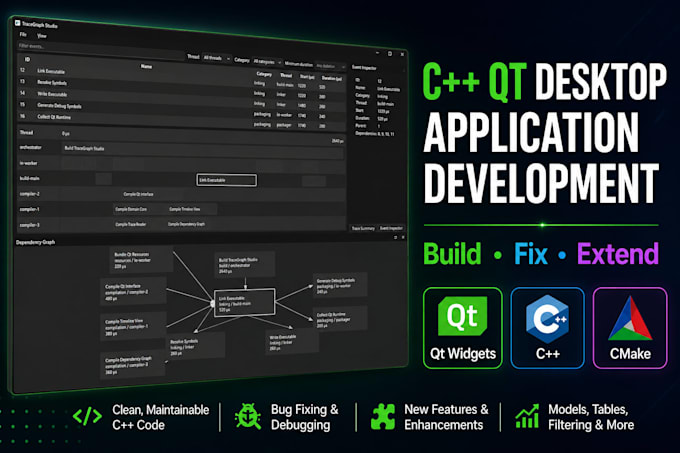The image size is (680, 453).
Task: Open the File menu
Action: (23, 34)
